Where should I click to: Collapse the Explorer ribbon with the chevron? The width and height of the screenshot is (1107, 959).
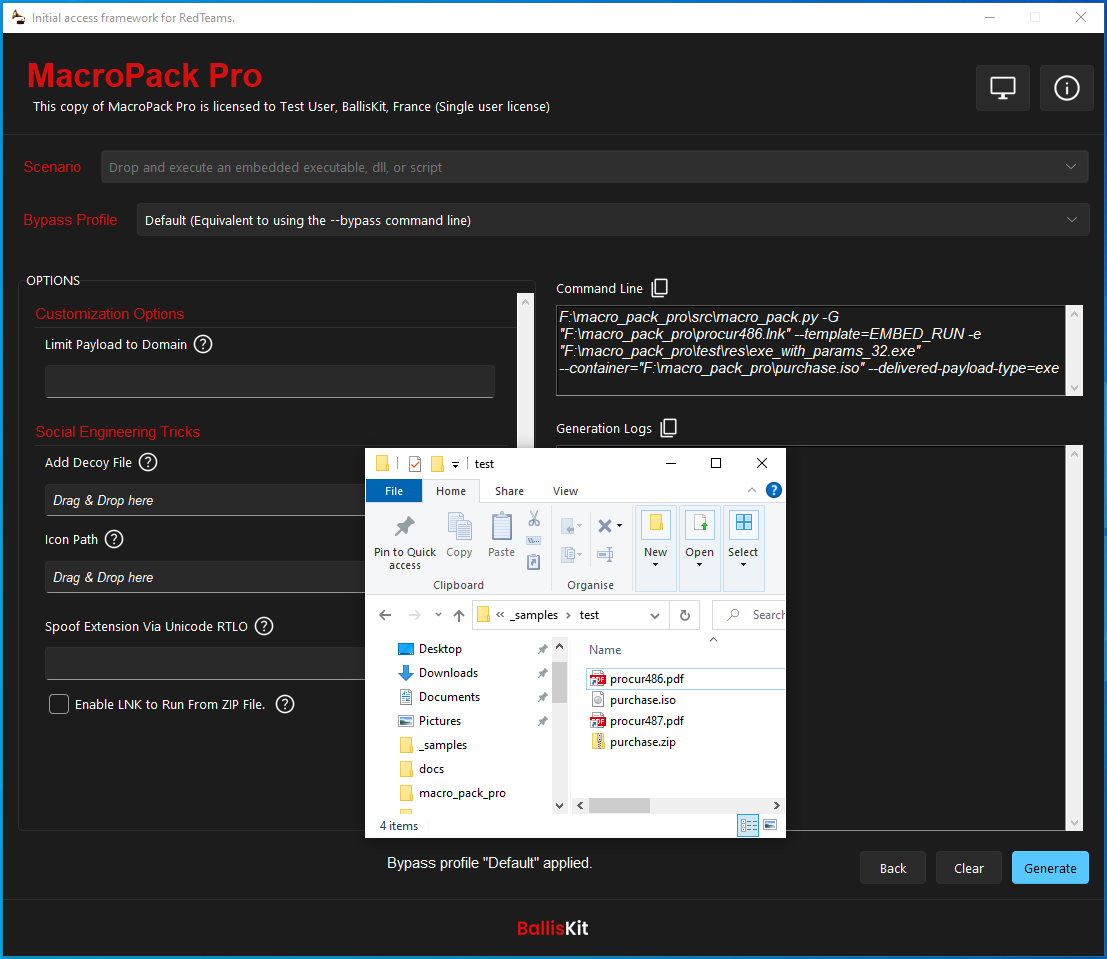click(752, 490)
